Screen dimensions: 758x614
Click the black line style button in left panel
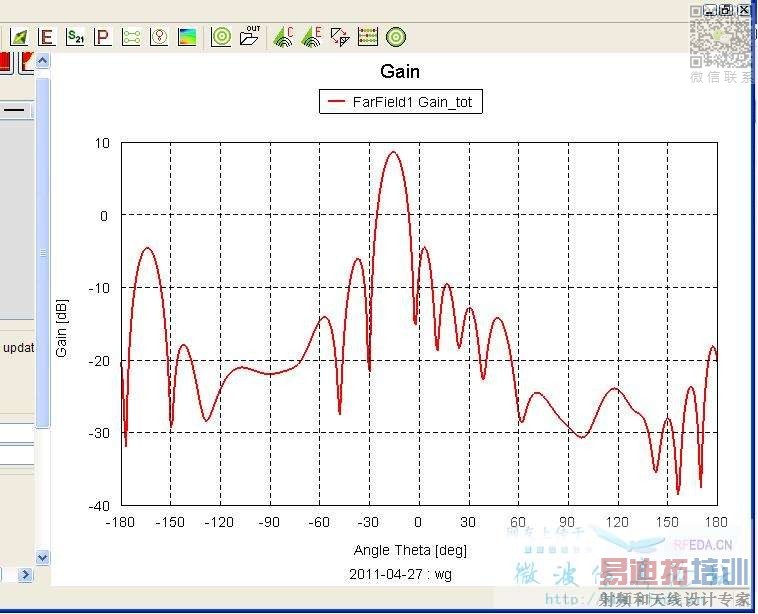click(15, 110)
